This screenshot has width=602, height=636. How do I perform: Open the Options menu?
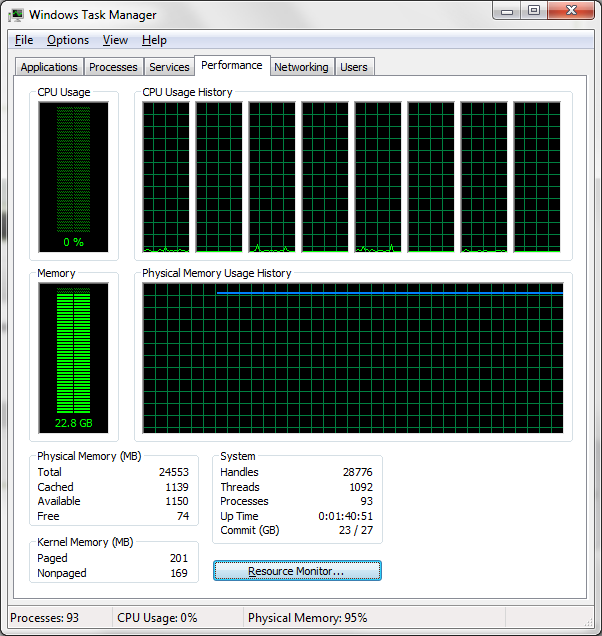(x=68, y=40)
